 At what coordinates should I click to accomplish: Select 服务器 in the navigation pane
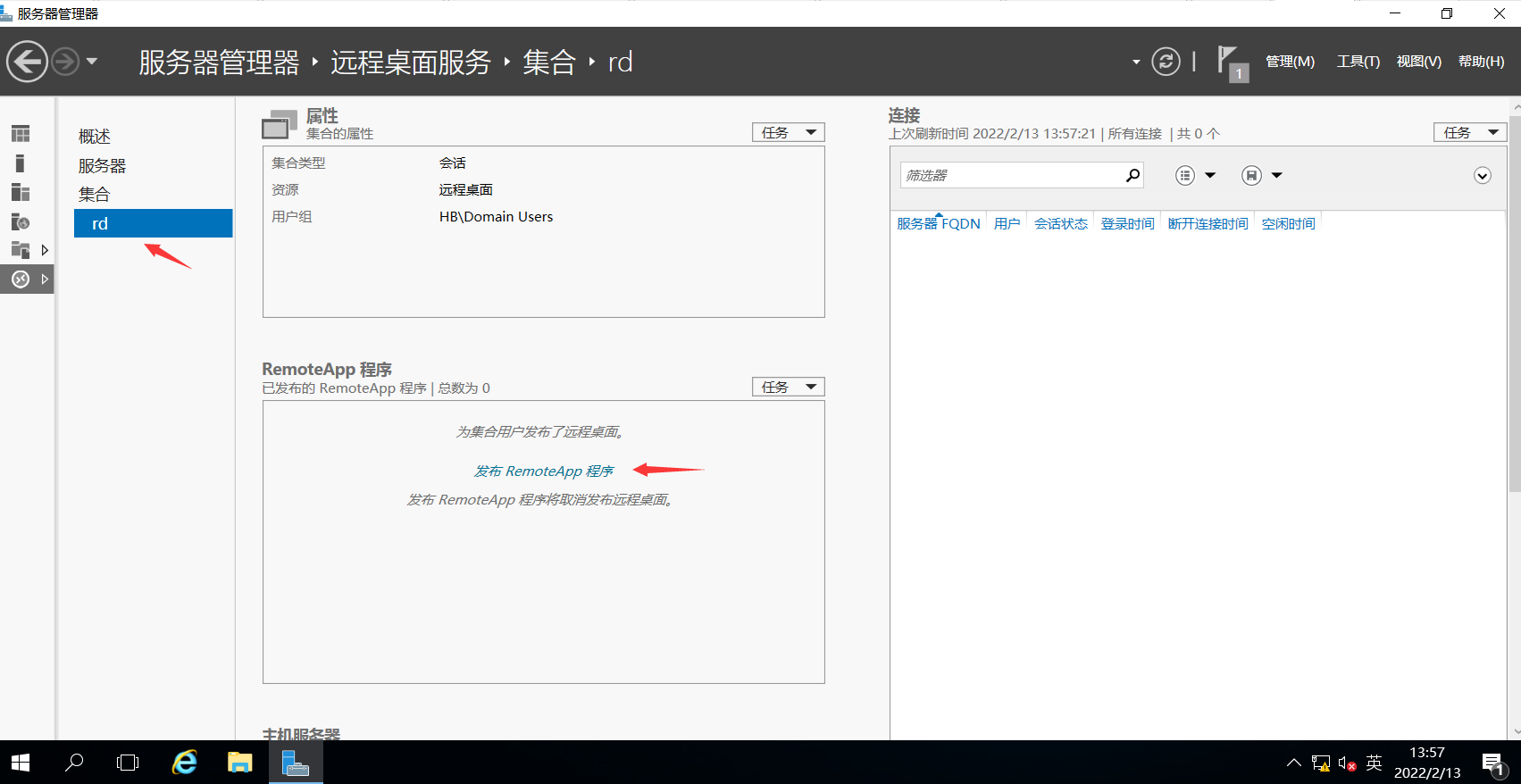[x=103, y=166]
